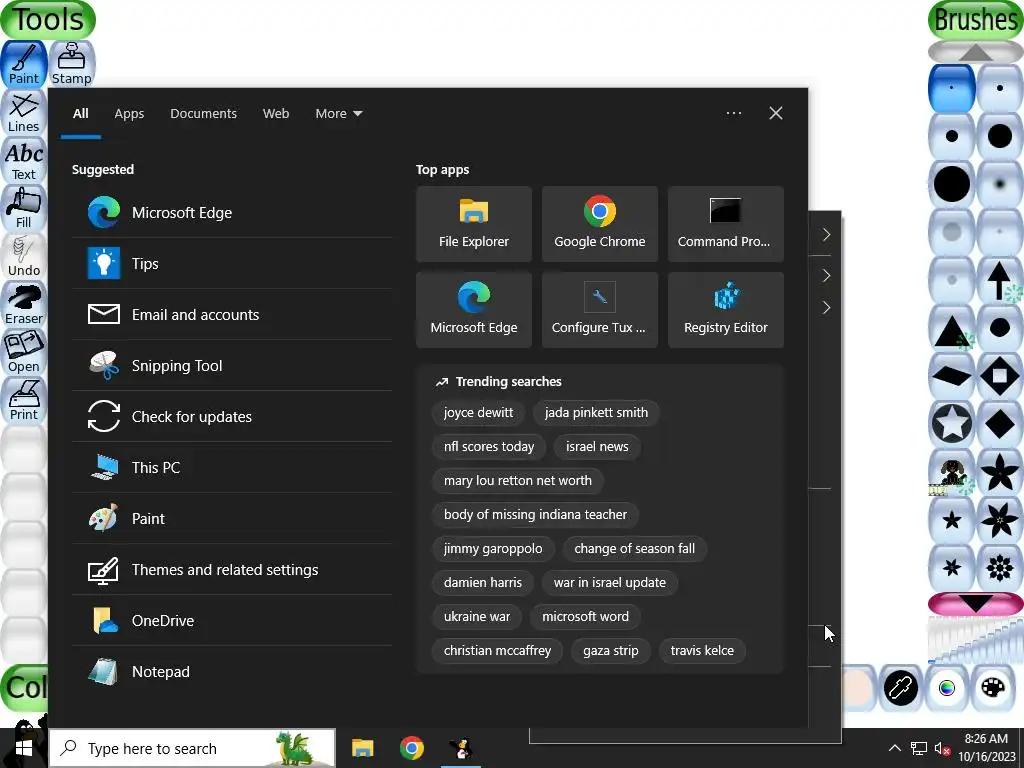The width and height of the screenshot is (1024, 768).
Task: Pick the Fill bucket tool
Action: (24, 208)
